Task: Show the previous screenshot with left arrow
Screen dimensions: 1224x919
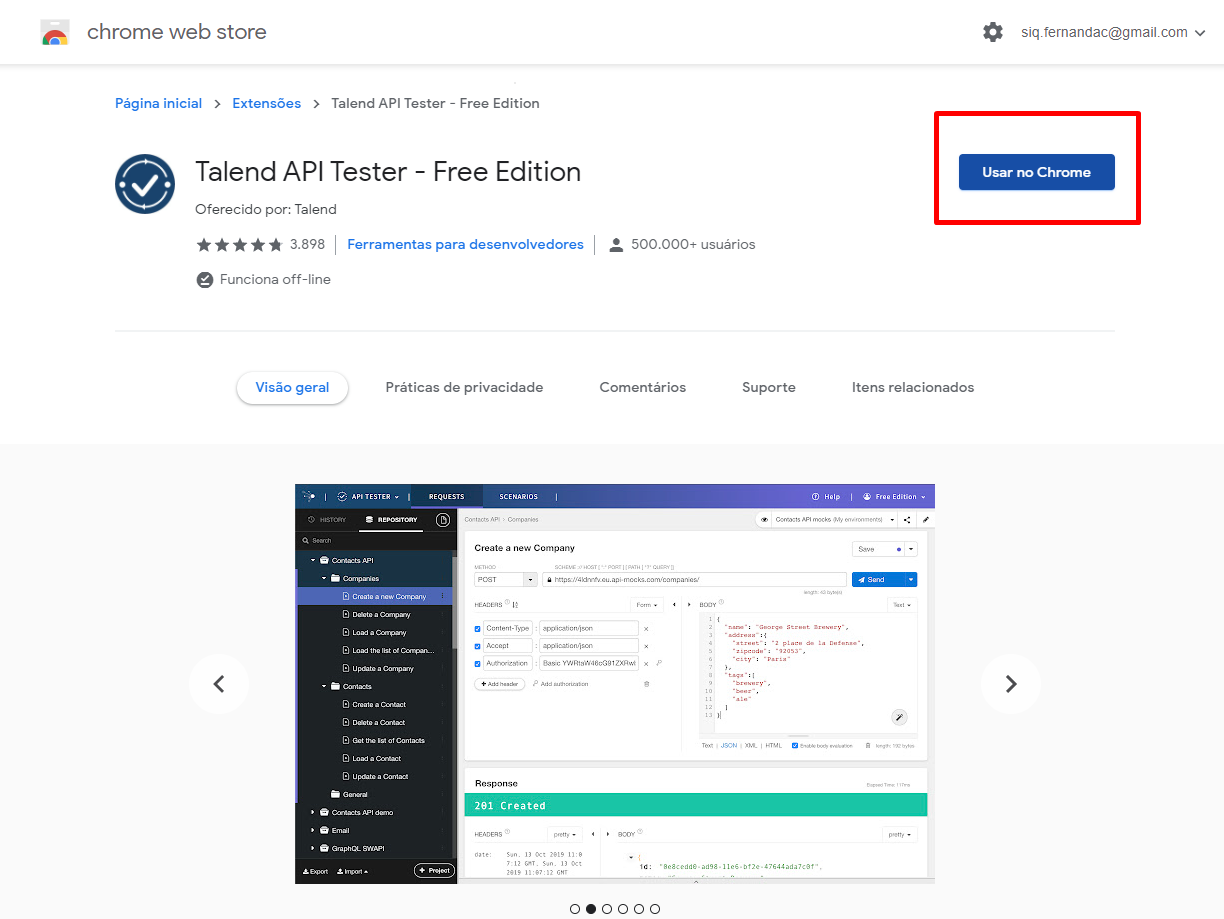Action: click(x=219, y=684)
